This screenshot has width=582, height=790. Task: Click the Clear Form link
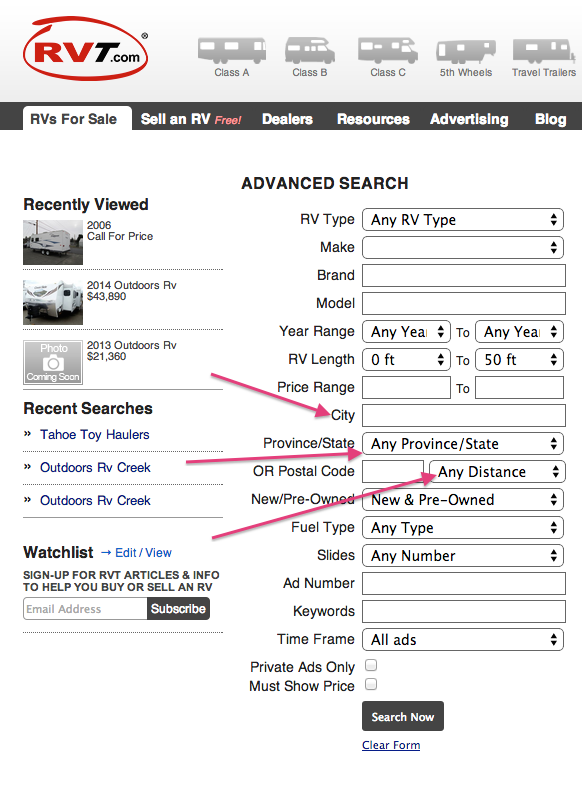point(391,745)
